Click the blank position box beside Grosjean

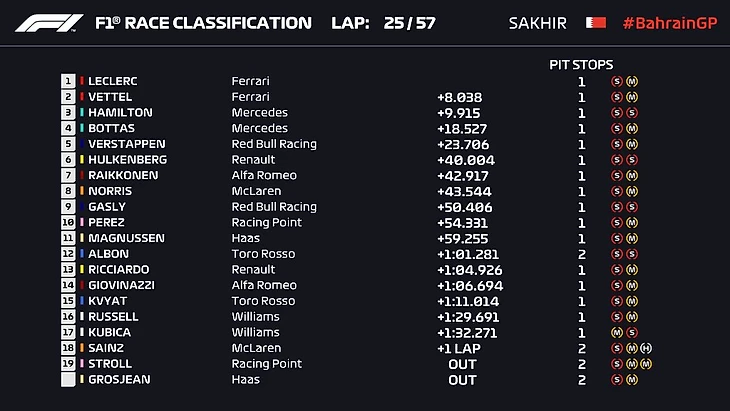[68, 380]
